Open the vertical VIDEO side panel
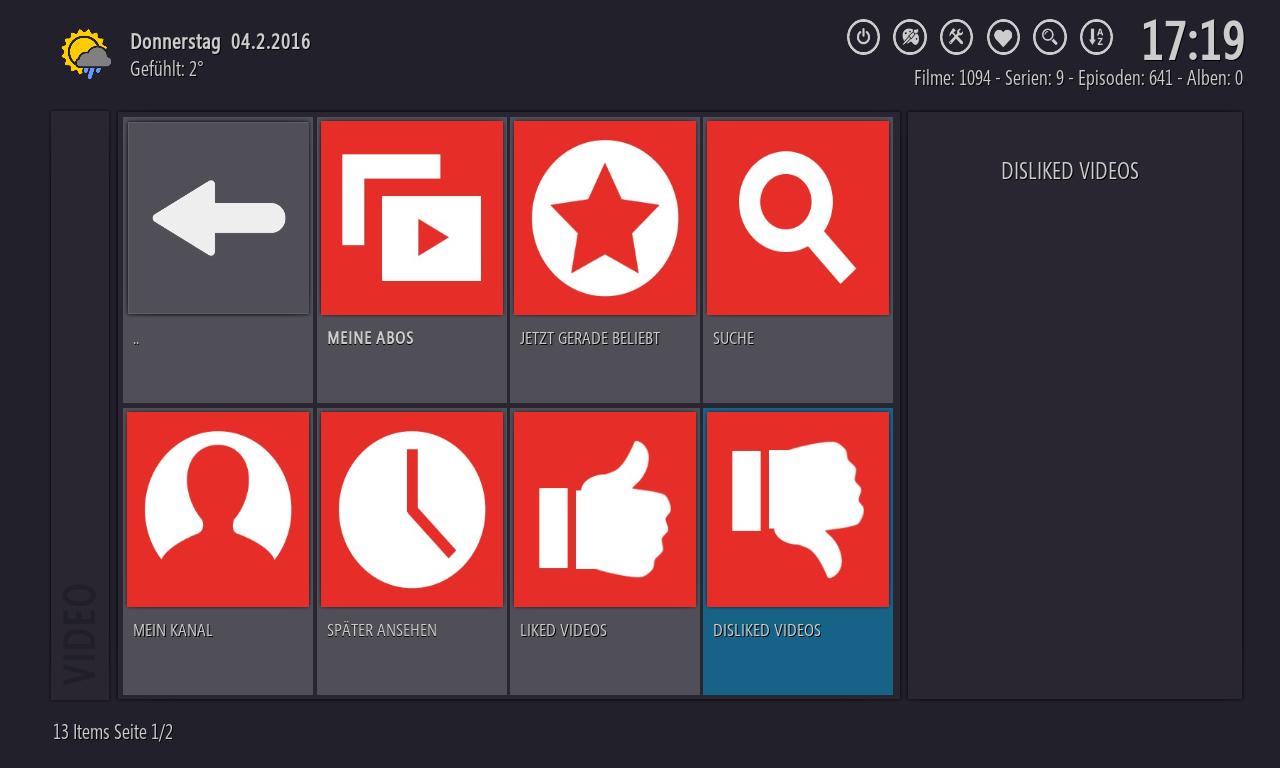Screen dimensions: 1280x768 point(80,405)
